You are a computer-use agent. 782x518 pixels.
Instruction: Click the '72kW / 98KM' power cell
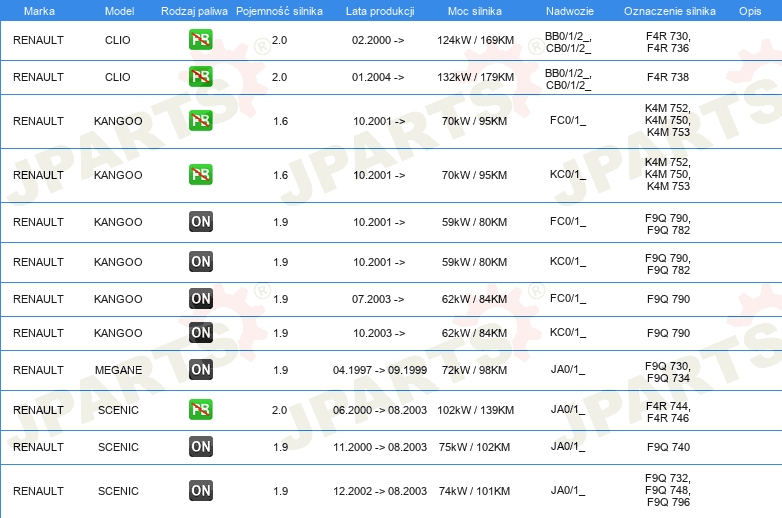click(474, 370)
